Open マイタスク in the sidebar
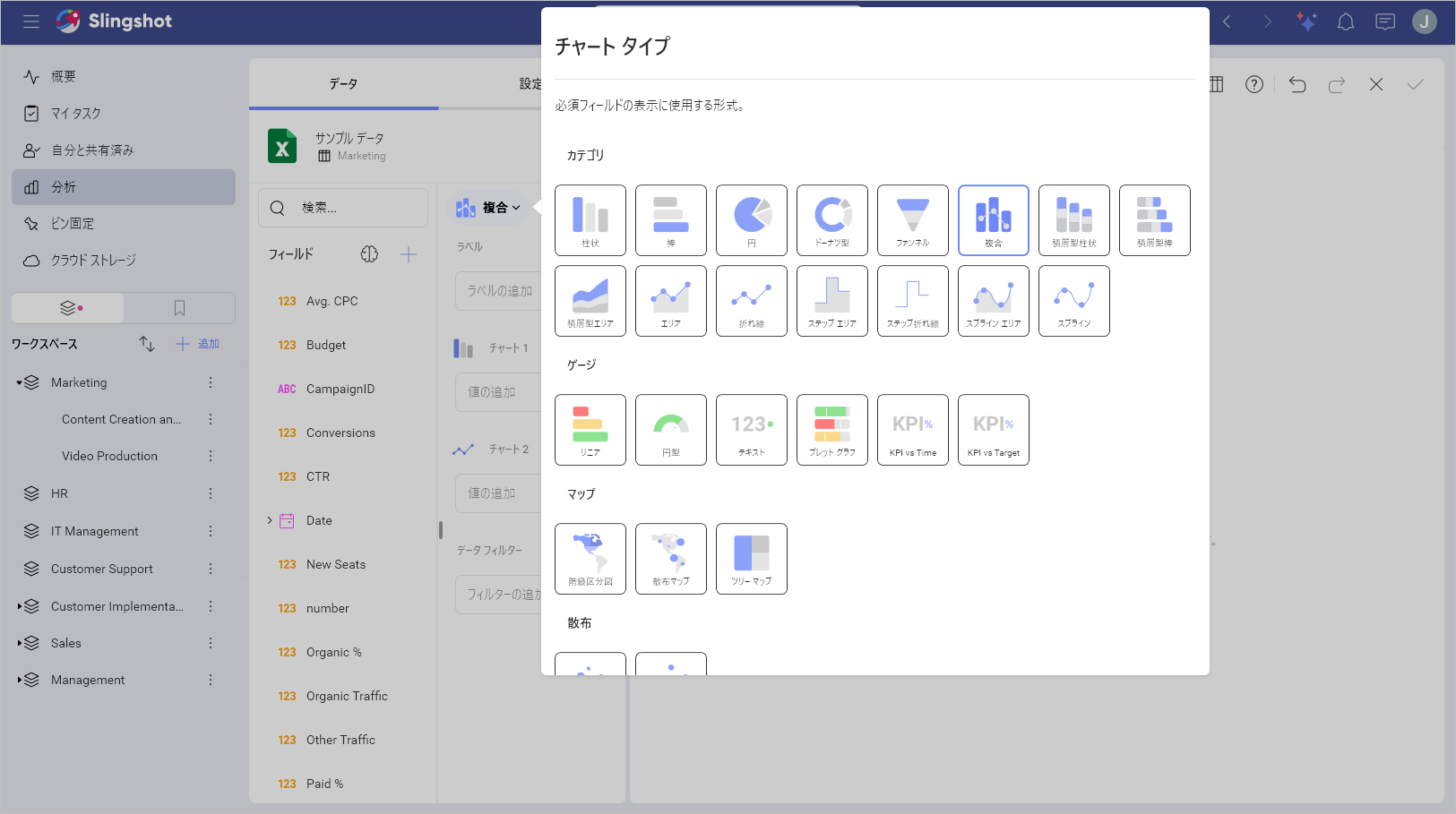This screenshot has height=814, width=1456. (x=124, y=114)
